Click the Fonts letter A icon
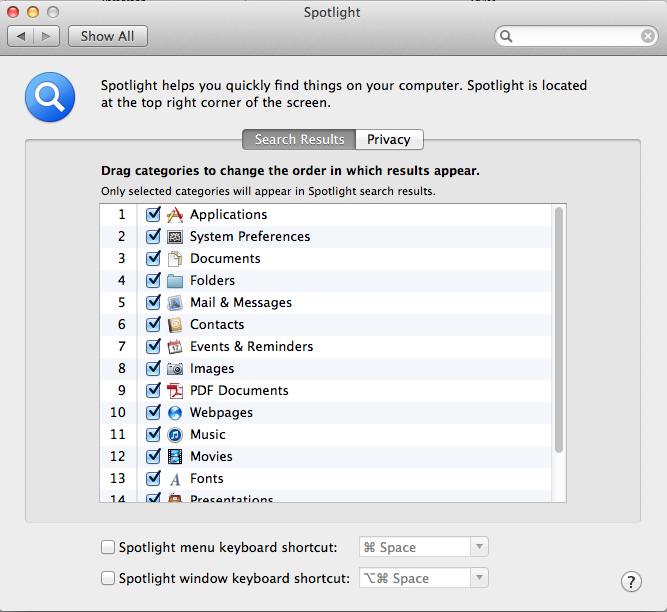Viewport: 667px width, 612px height. coord(175,479)
